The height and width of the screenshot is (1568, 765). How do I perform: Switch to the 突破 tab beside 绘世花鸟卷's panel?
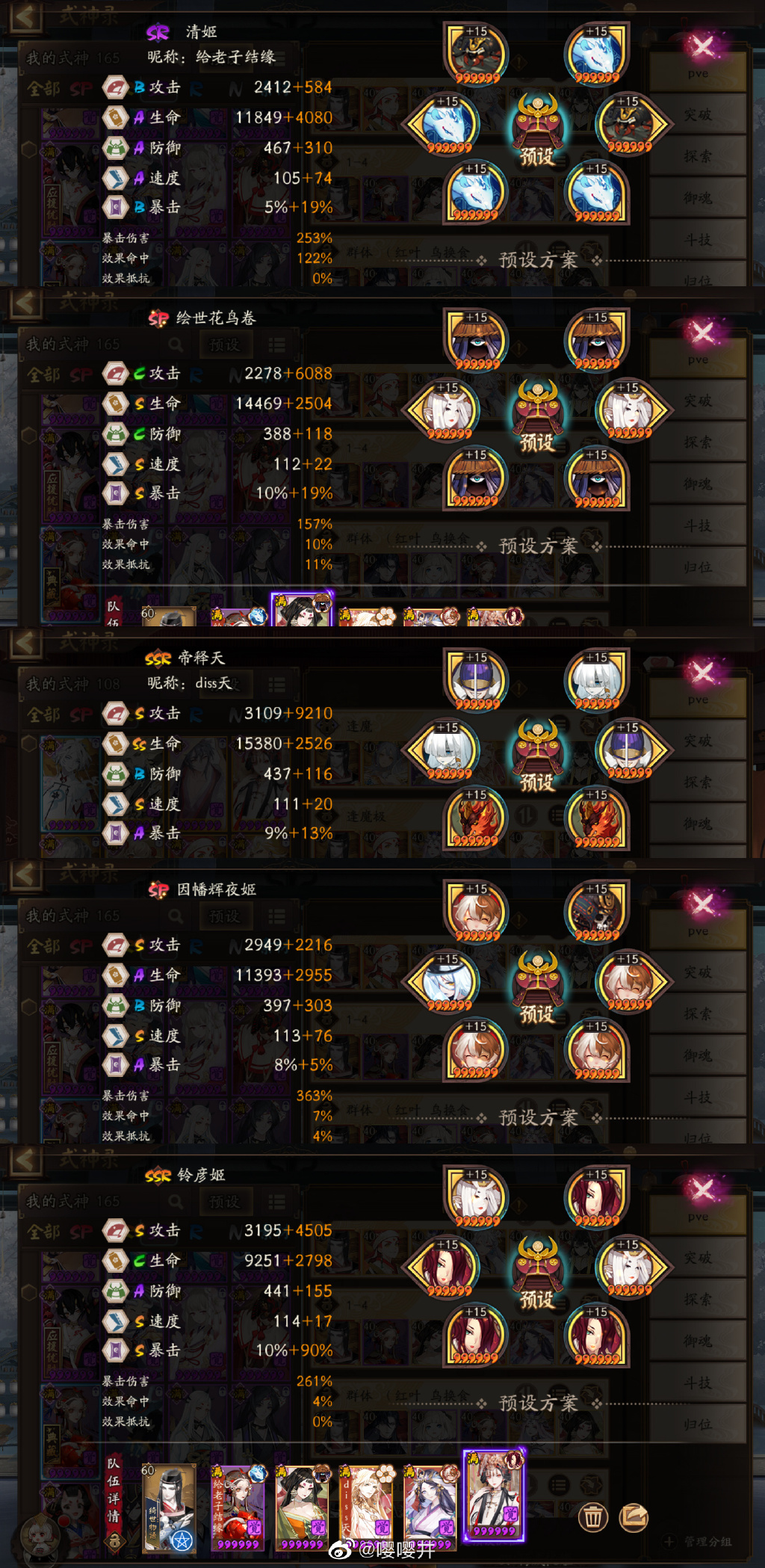698,401
